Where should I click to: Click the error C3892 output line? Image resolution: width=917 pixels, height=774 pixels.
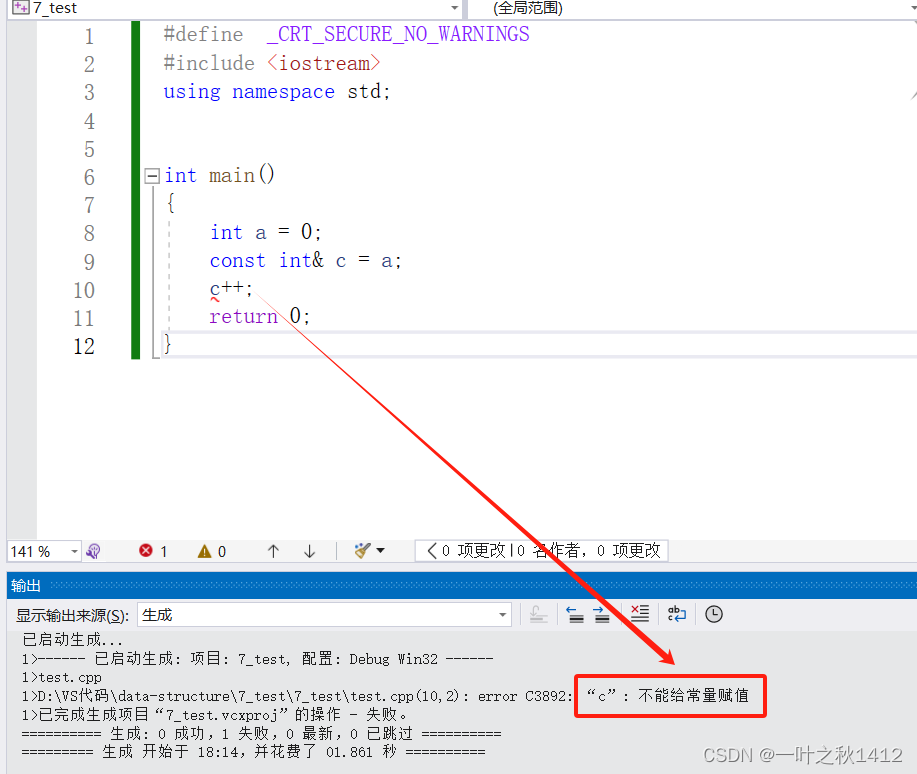[385, 696]
